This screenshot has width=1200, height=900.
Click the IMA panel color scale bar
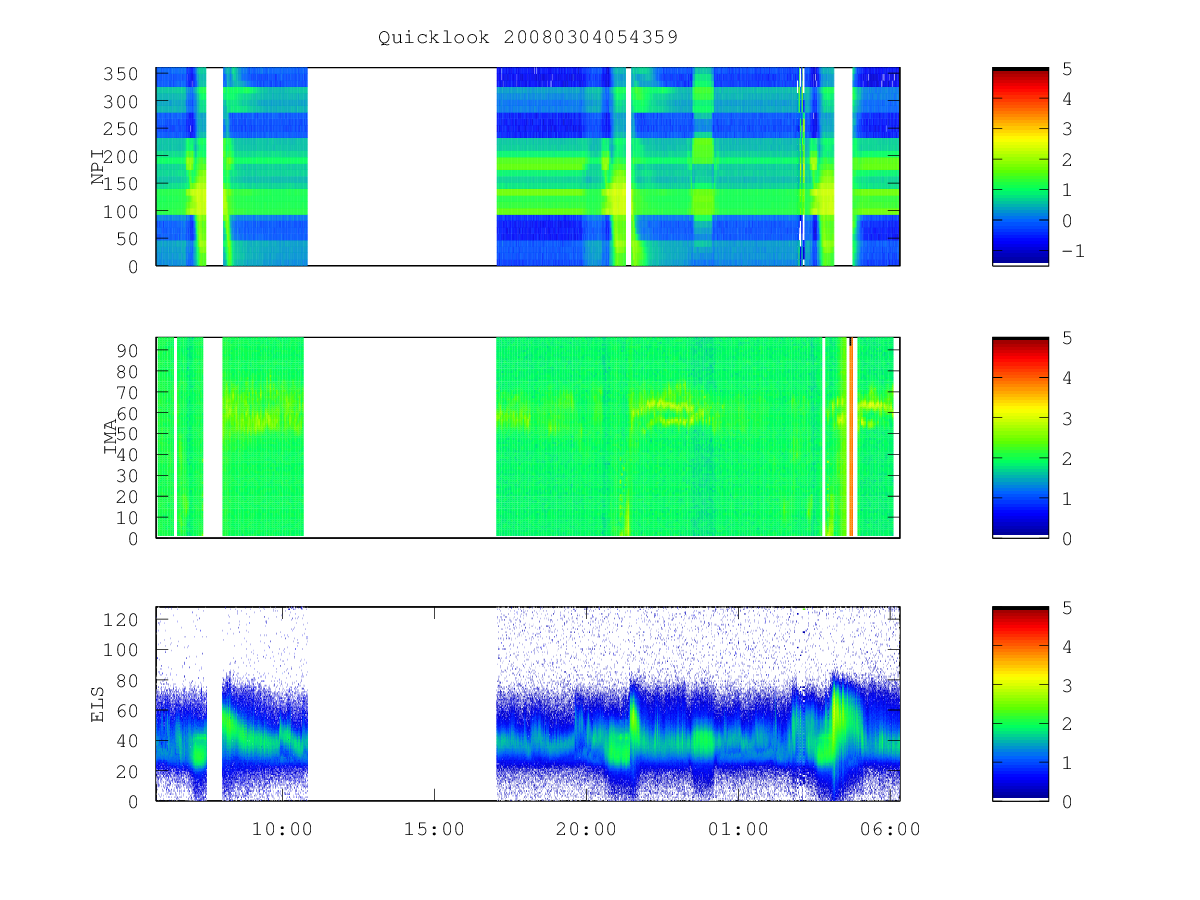1020,437
